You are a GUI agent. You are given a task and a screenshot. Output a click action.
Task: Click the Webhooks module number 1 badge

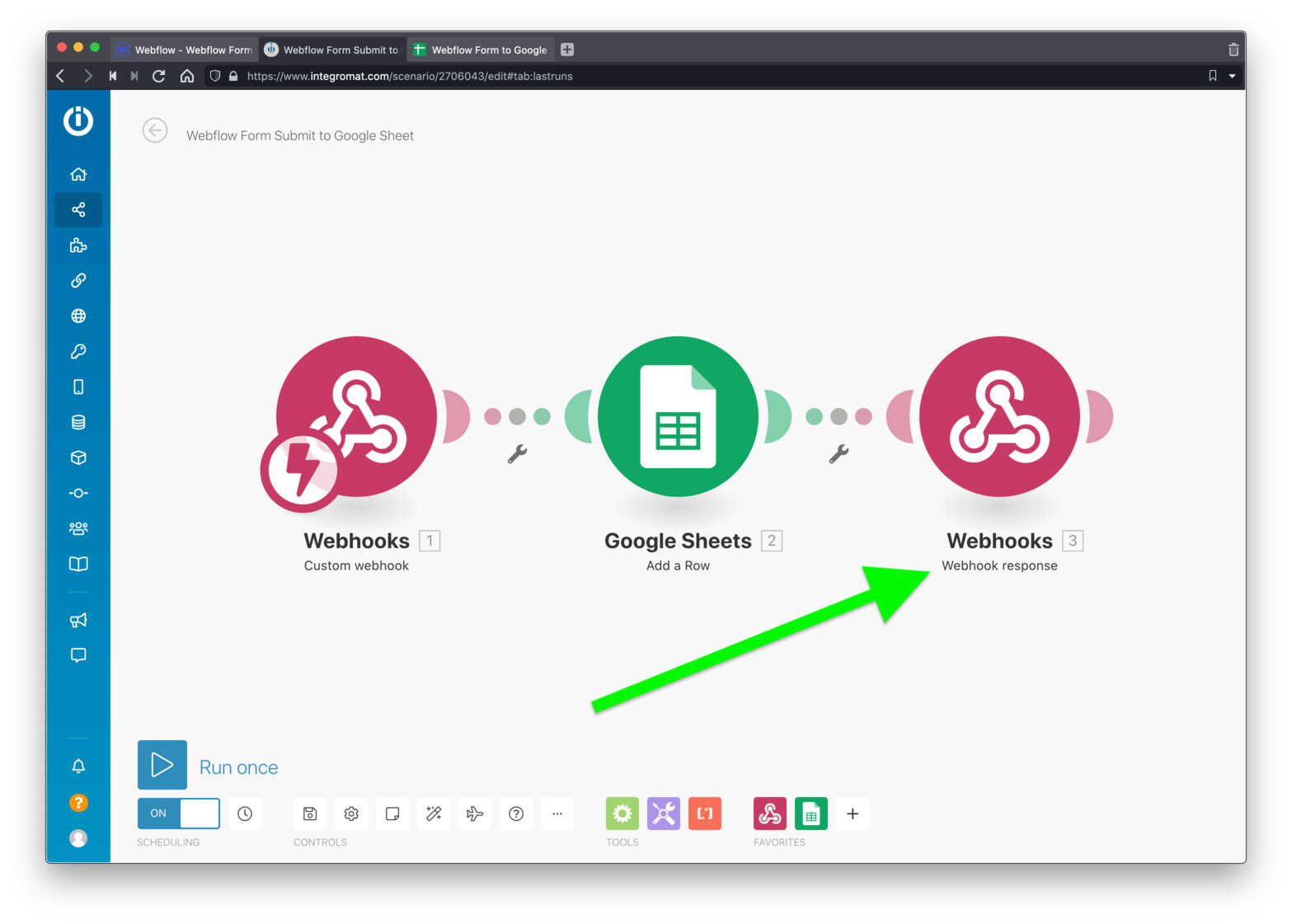[430, 541]
